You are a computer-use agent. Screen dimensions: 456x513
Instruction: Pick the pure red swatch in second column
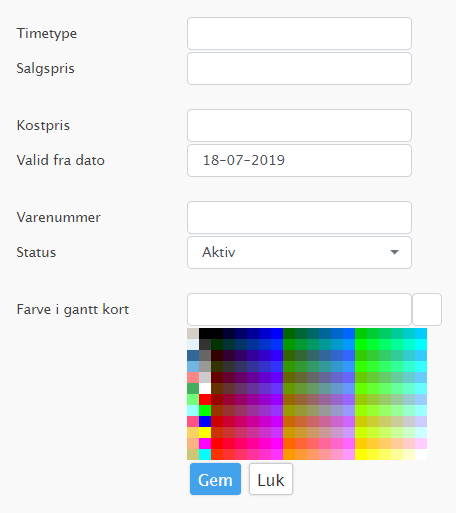point(205,400)
